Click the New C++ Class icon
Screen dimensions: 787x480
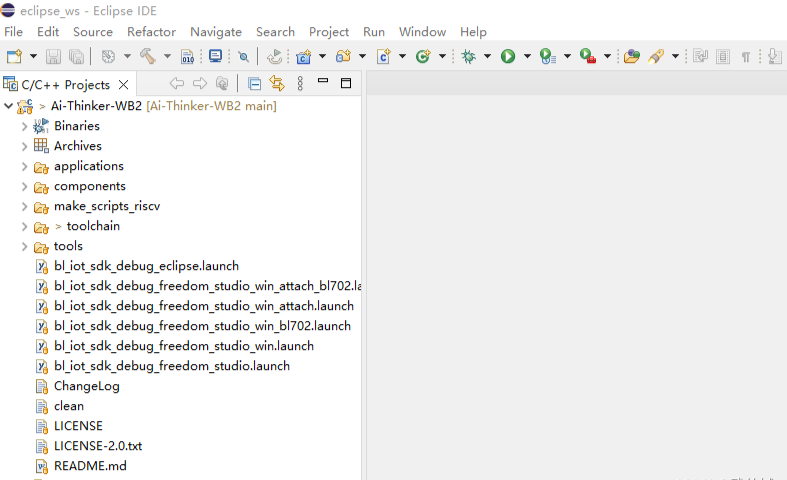[423, 56]
